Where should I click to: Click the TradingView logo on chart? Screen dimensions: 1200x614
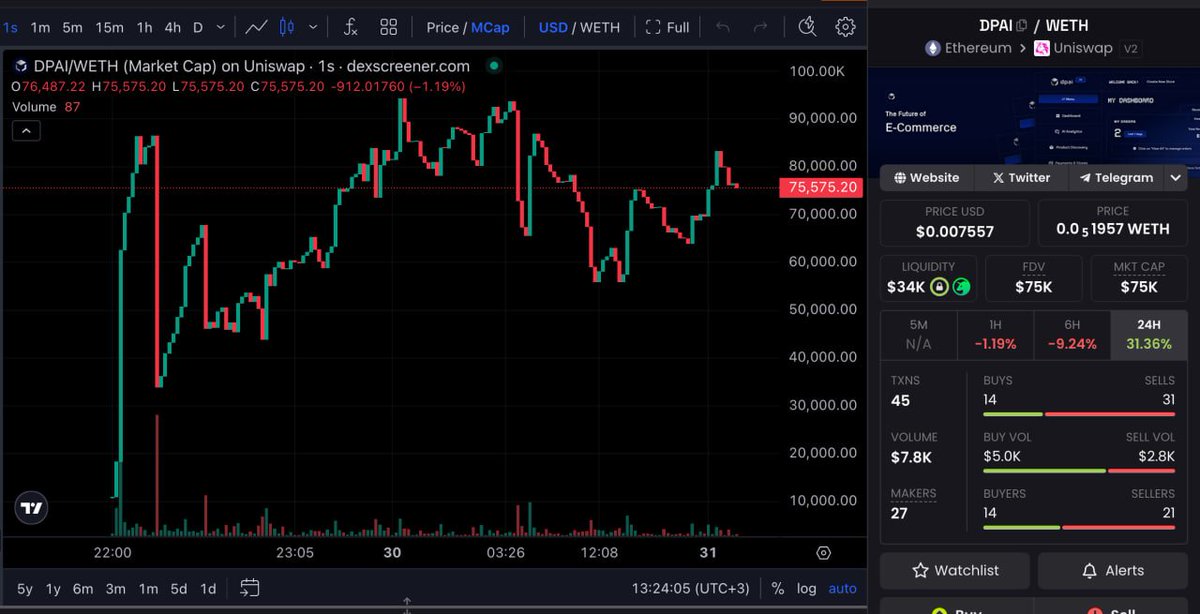tap(32, 508)
